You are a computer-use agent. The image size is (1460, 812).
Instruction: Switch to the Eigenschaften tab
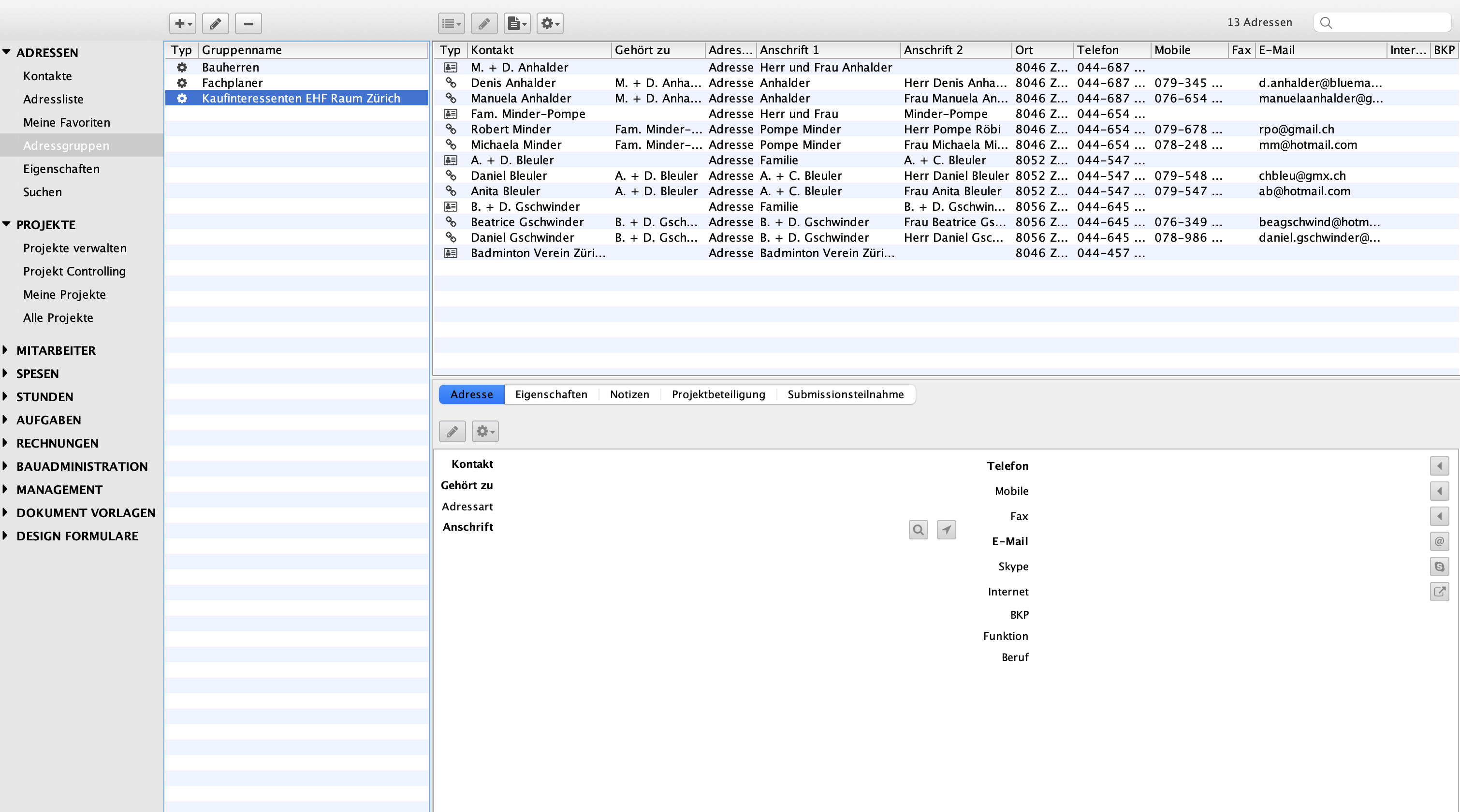551,394
